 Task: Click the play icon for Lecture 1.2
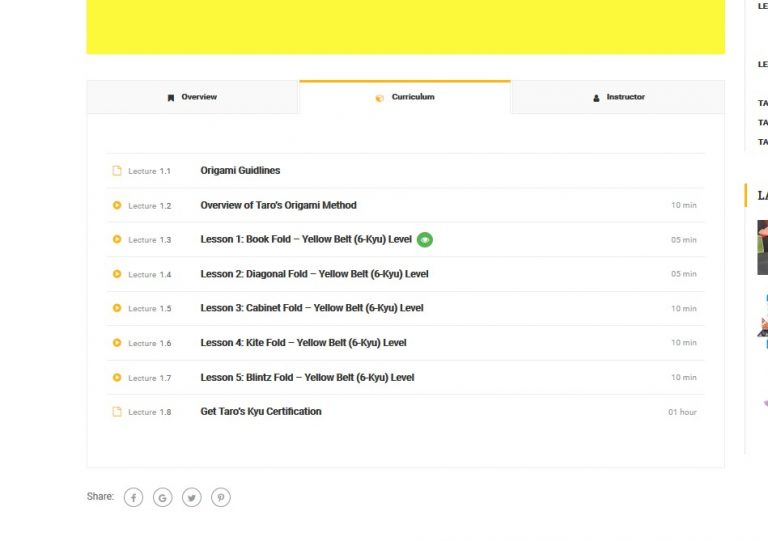click(117, 205)
